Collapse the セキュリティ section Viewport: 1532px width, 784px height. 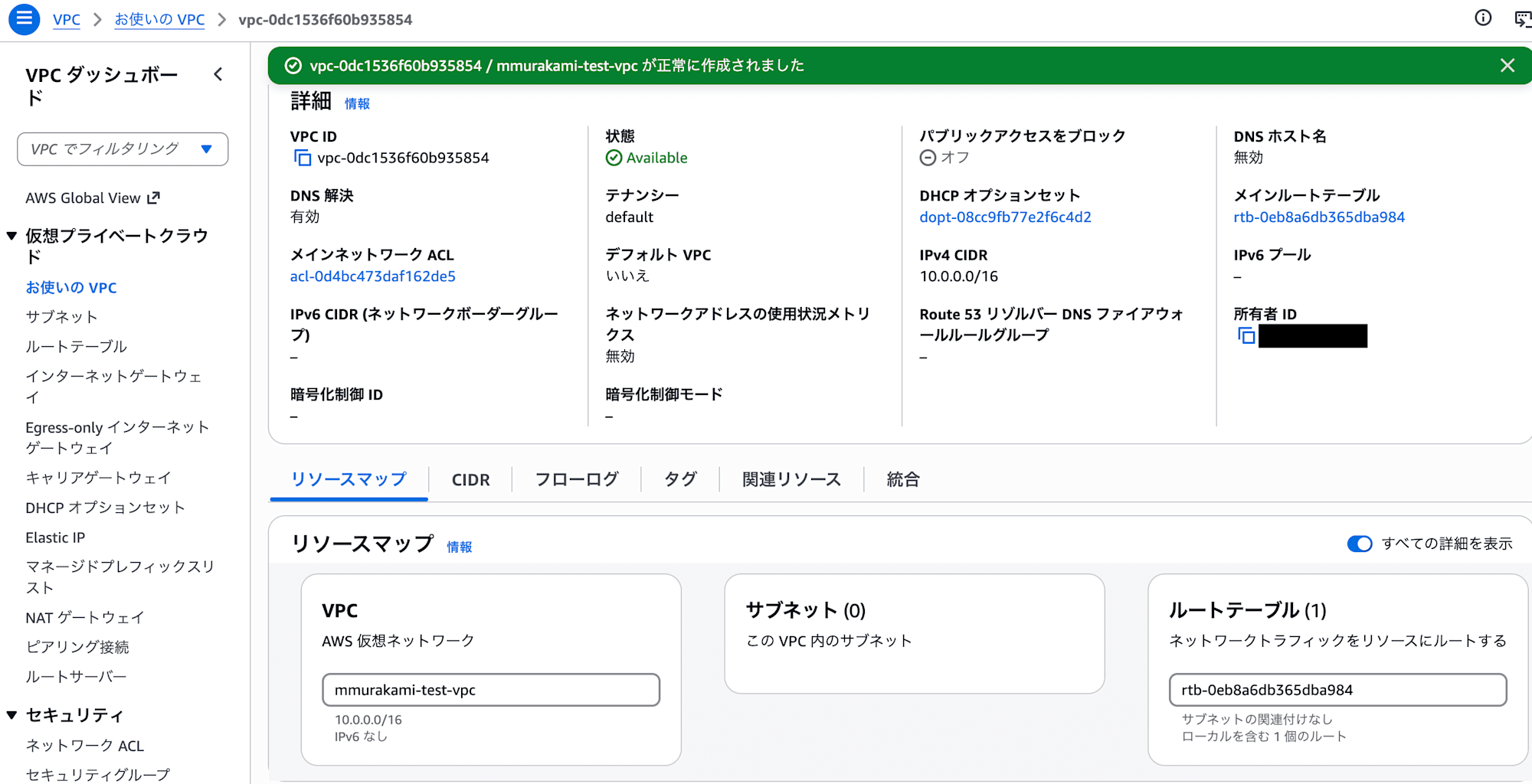pyautogui.click(x=11, y=715)
